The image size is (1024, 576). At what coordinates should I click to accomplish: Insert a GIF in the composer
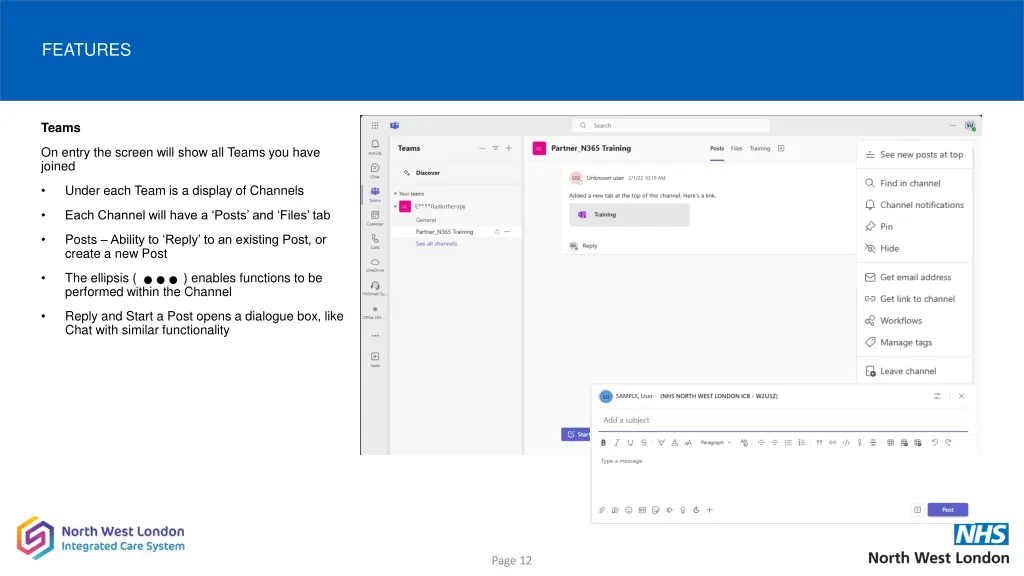643,510
